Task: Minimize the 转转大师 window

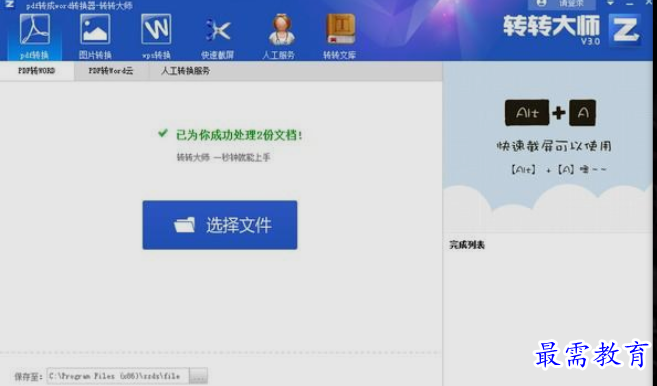Action: (630, 3)
